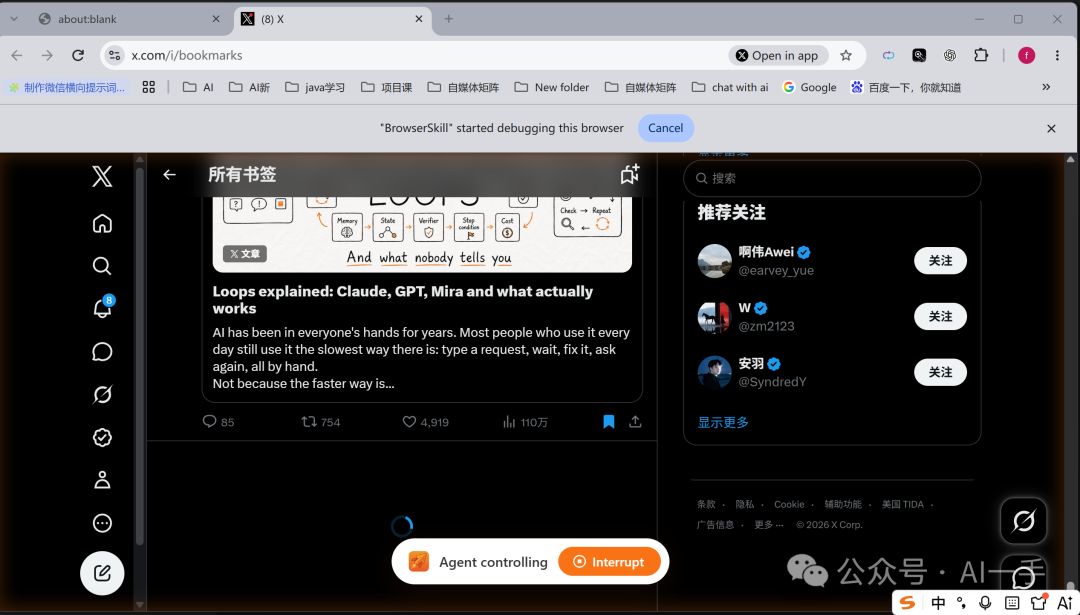Open tab search dropdown arrow
1080x615 pixels.
tap(14, 19)
